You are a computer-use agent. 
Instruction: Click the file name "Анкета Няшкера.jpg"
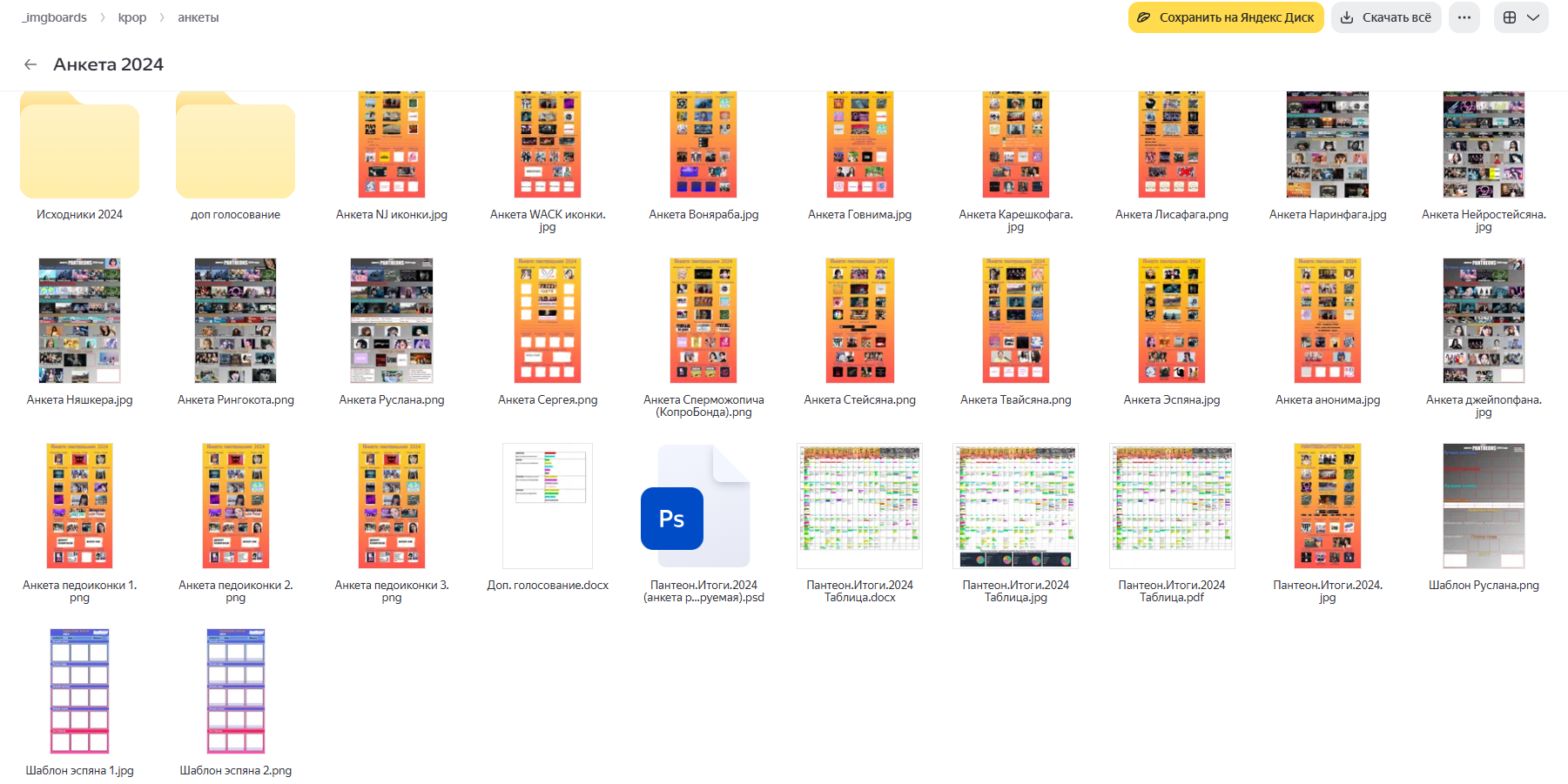tap(79, 400)
